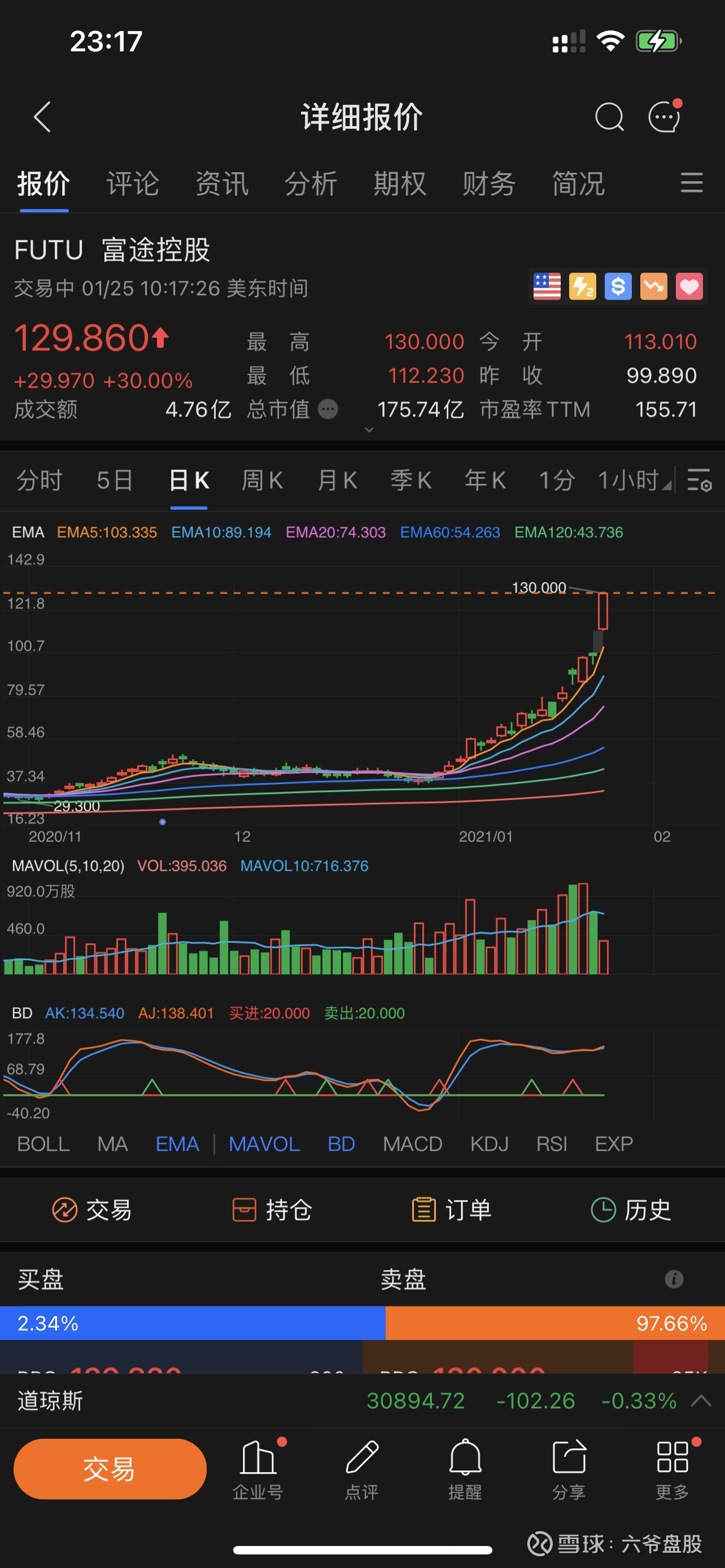Toggle the EMA indicator
The height and width of the screenshot is (1568, 725).
click(177, 1144)
